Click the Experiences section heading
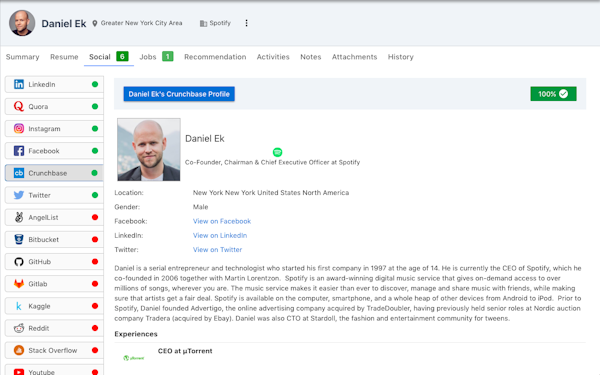 (136, 334)
